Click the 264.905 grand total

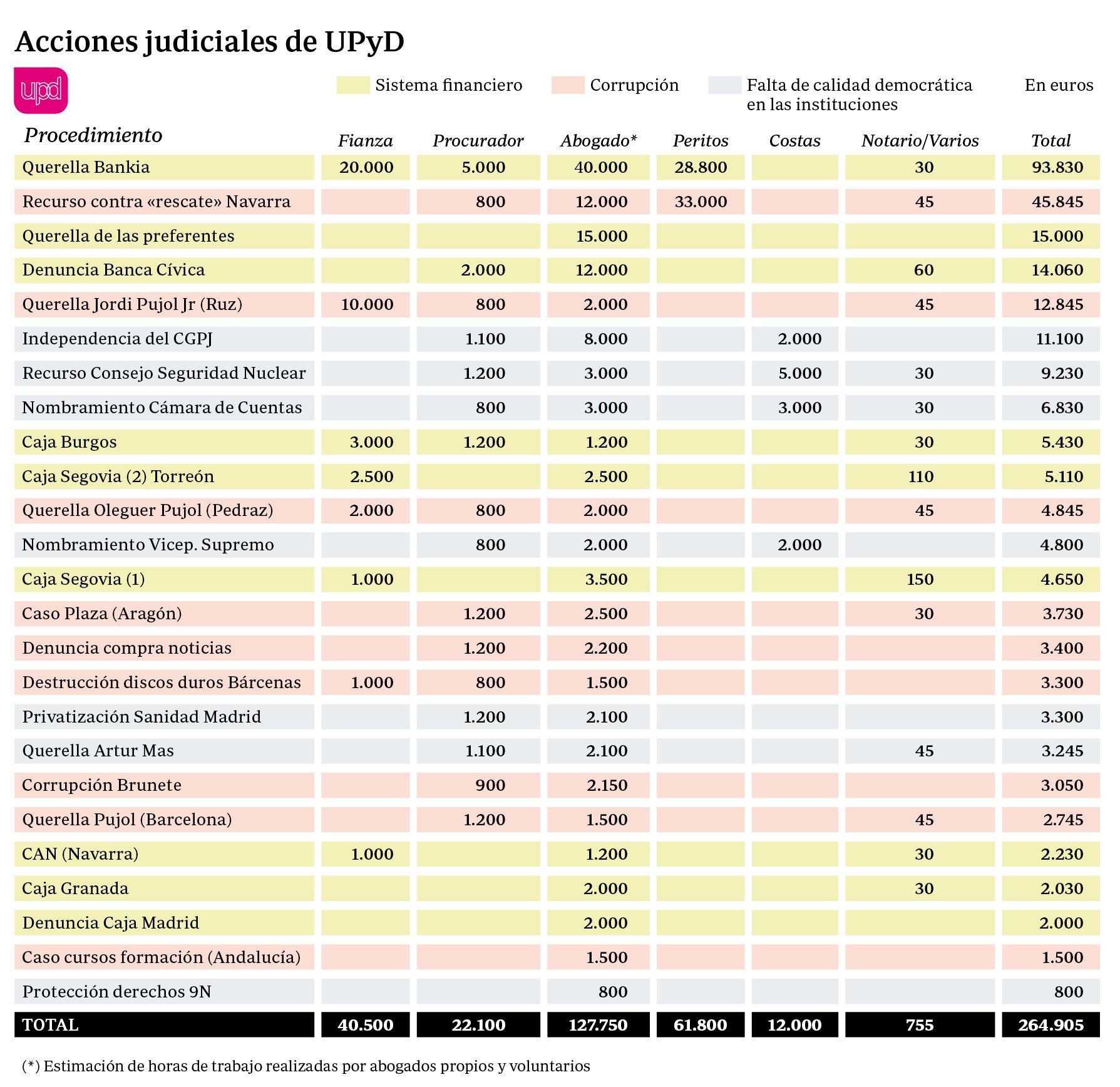click(1051, 1025)
